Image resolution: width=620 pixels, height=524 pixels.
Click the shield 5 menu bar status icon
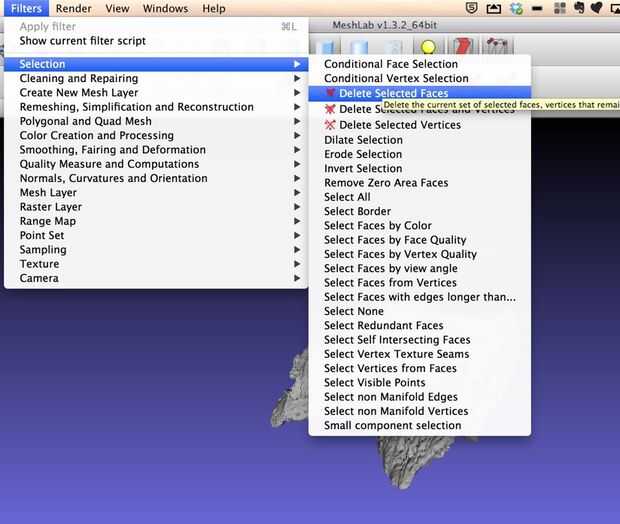[471, 8]
